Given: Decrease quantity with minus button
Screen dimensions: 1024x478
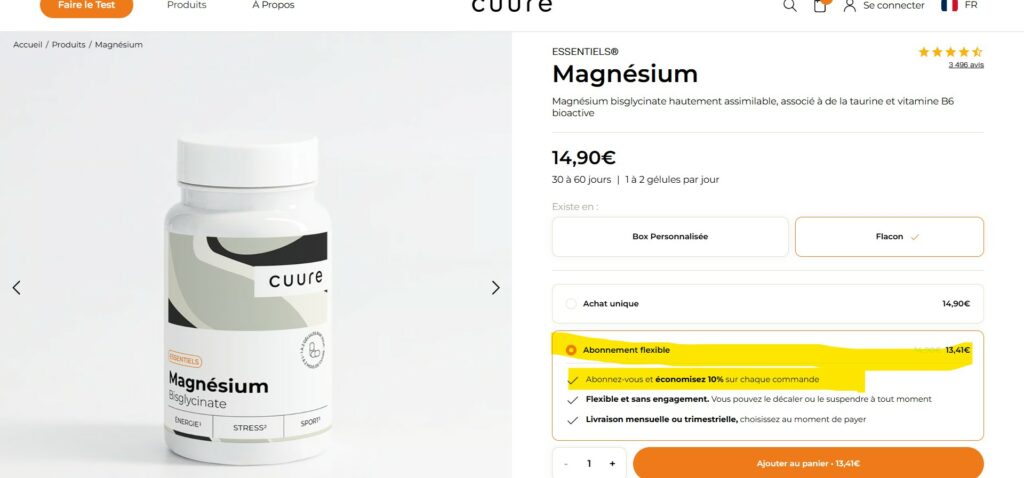Looking at the screenshot, I should pos(566,464).
